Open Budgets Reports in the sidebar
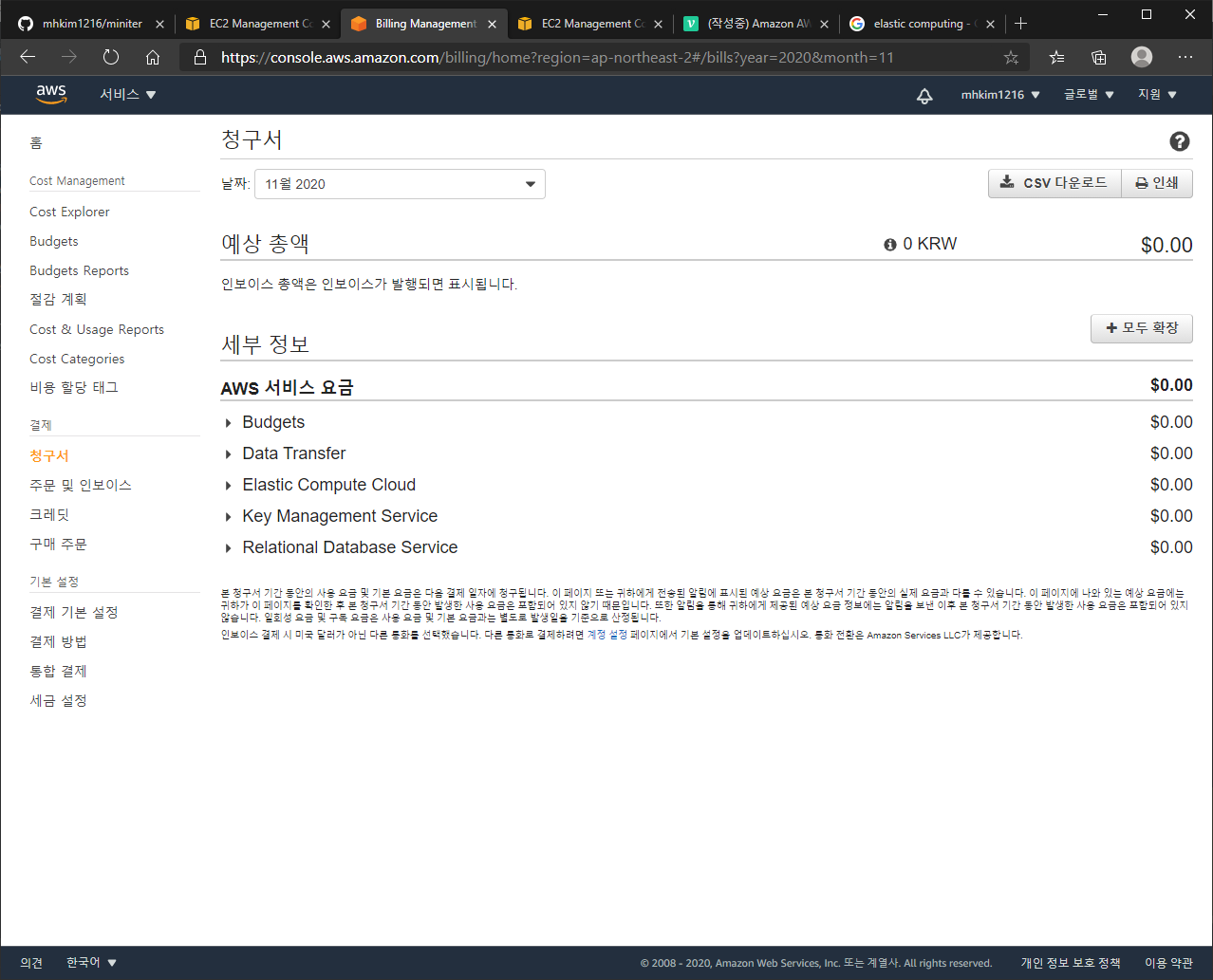This screenshot has height=980, width=1213. pos(79,269)
